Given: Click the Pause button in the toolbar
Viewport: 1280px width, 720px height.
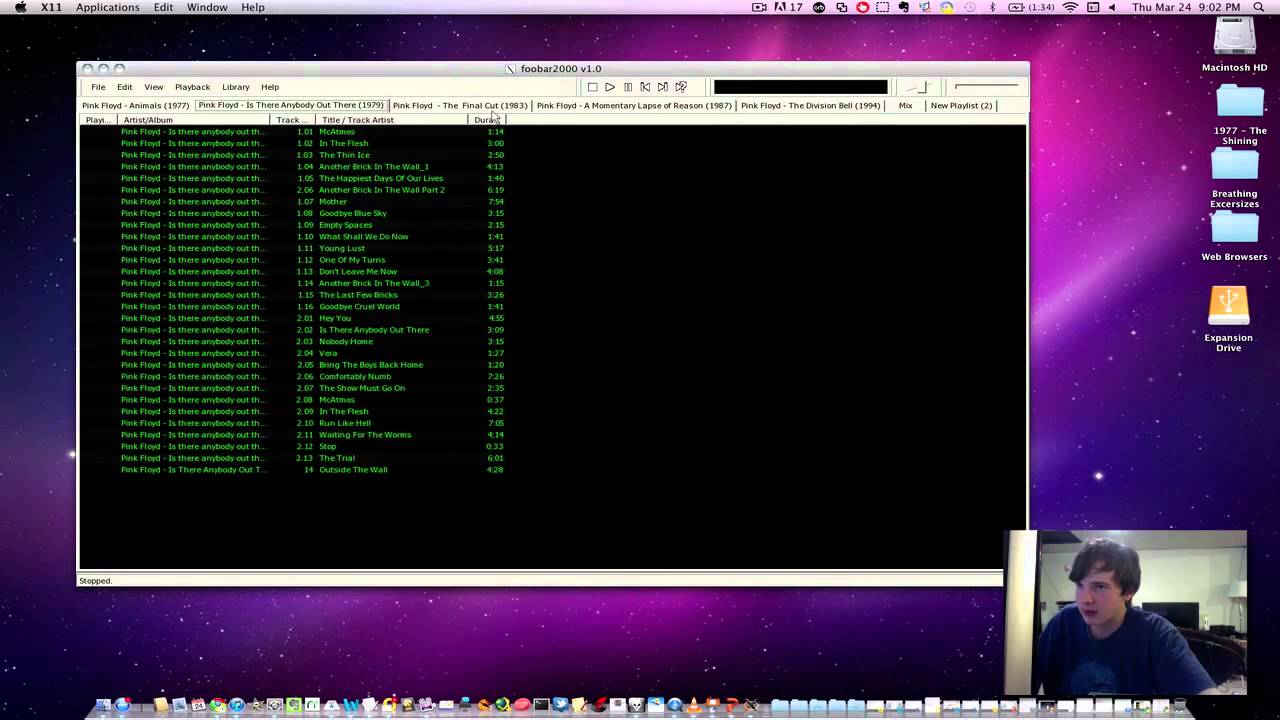Looking at the screenshot, I should click(628, 87).
